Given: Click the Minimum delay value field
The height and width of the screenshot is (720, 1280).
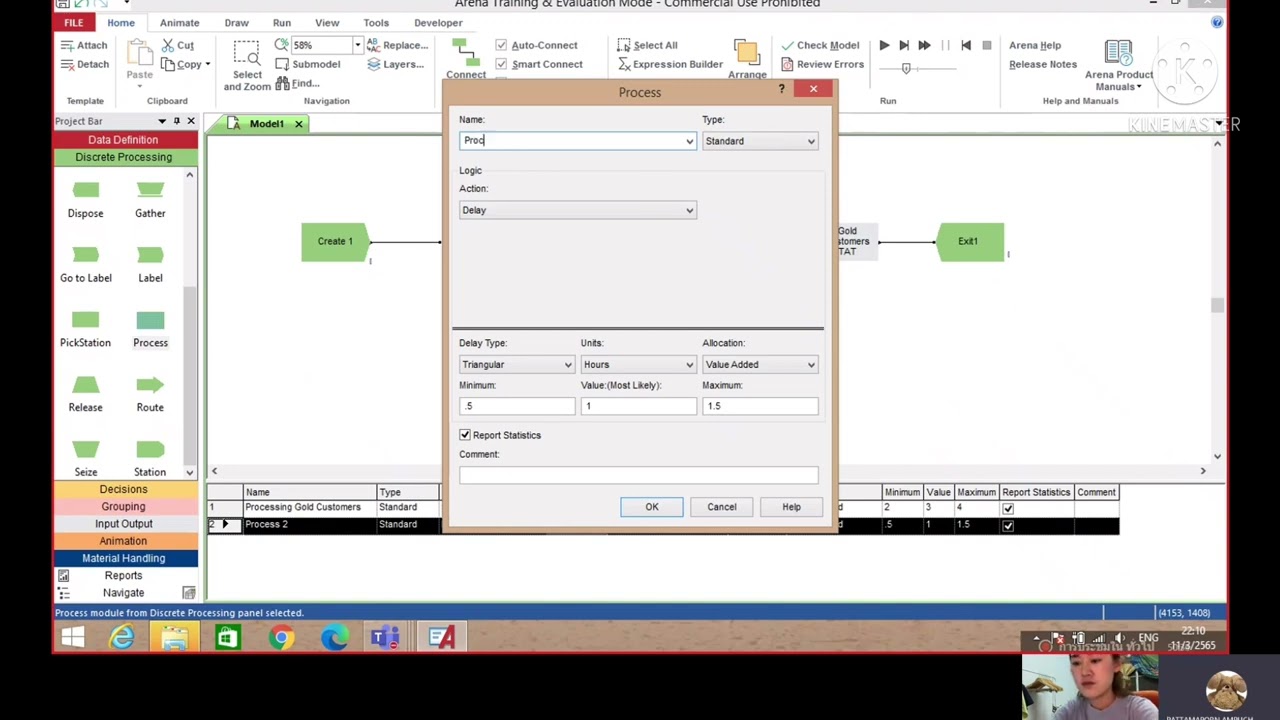Looking at the screenshot, I should [517, 406].
